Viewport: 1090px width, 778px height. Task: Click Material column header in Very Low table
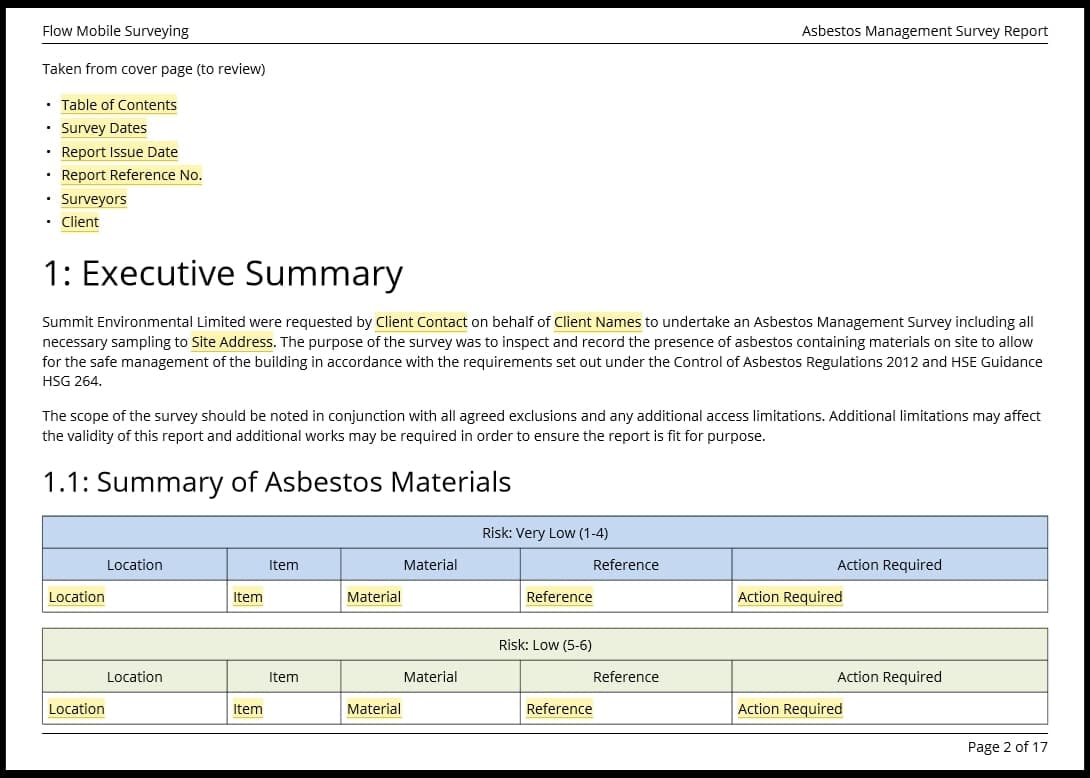click(430, 565)
